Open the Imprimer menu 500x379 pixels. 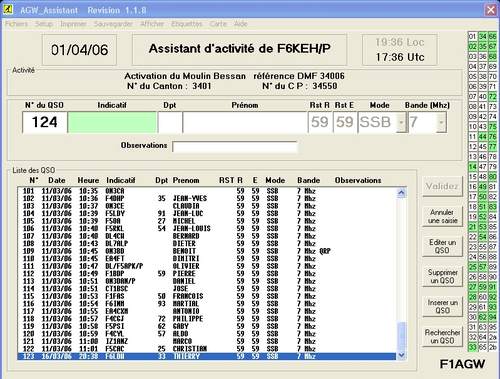pos(73,24)
